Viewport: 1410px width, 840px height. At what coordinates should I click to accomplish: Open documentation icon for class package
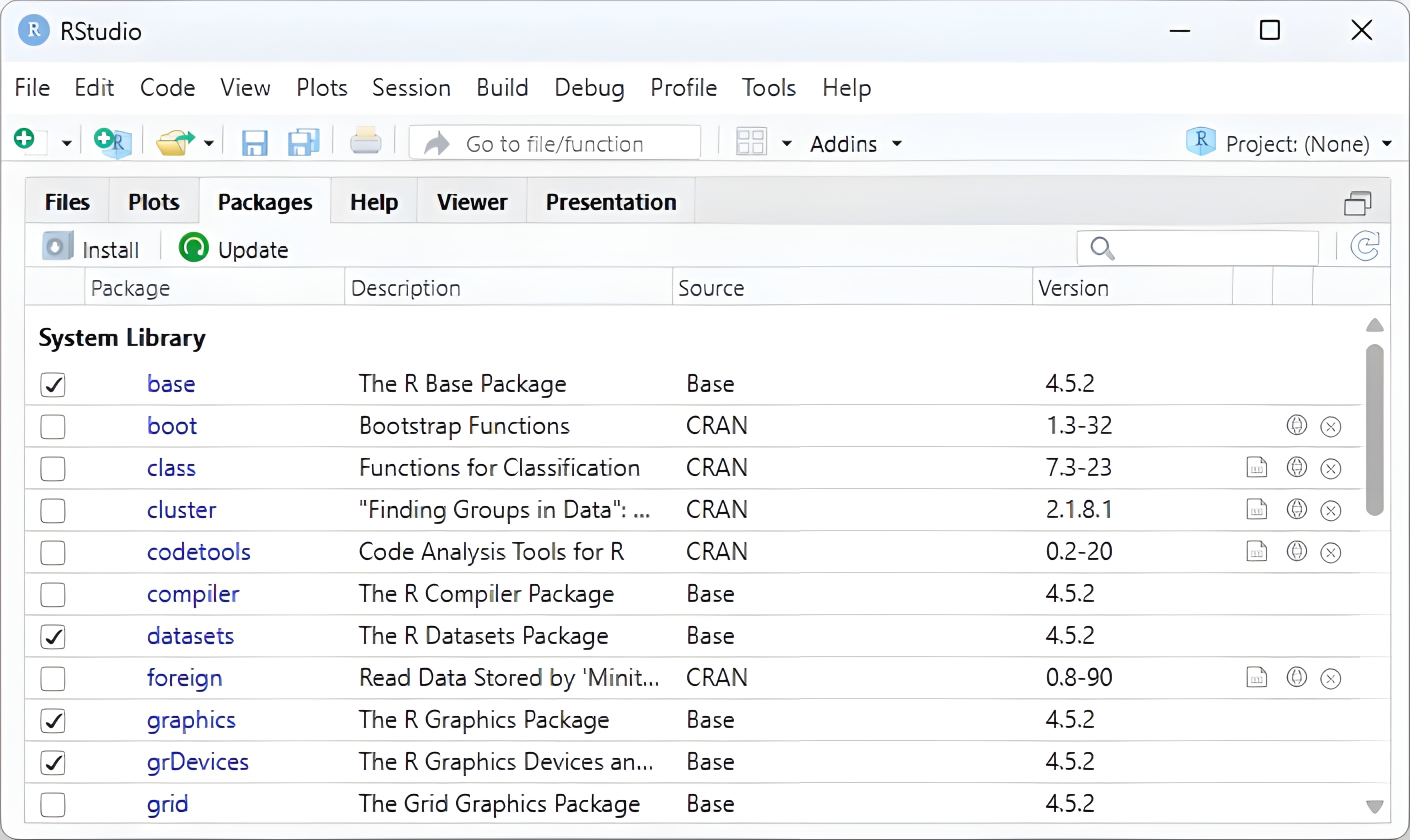pos(1256,467)
